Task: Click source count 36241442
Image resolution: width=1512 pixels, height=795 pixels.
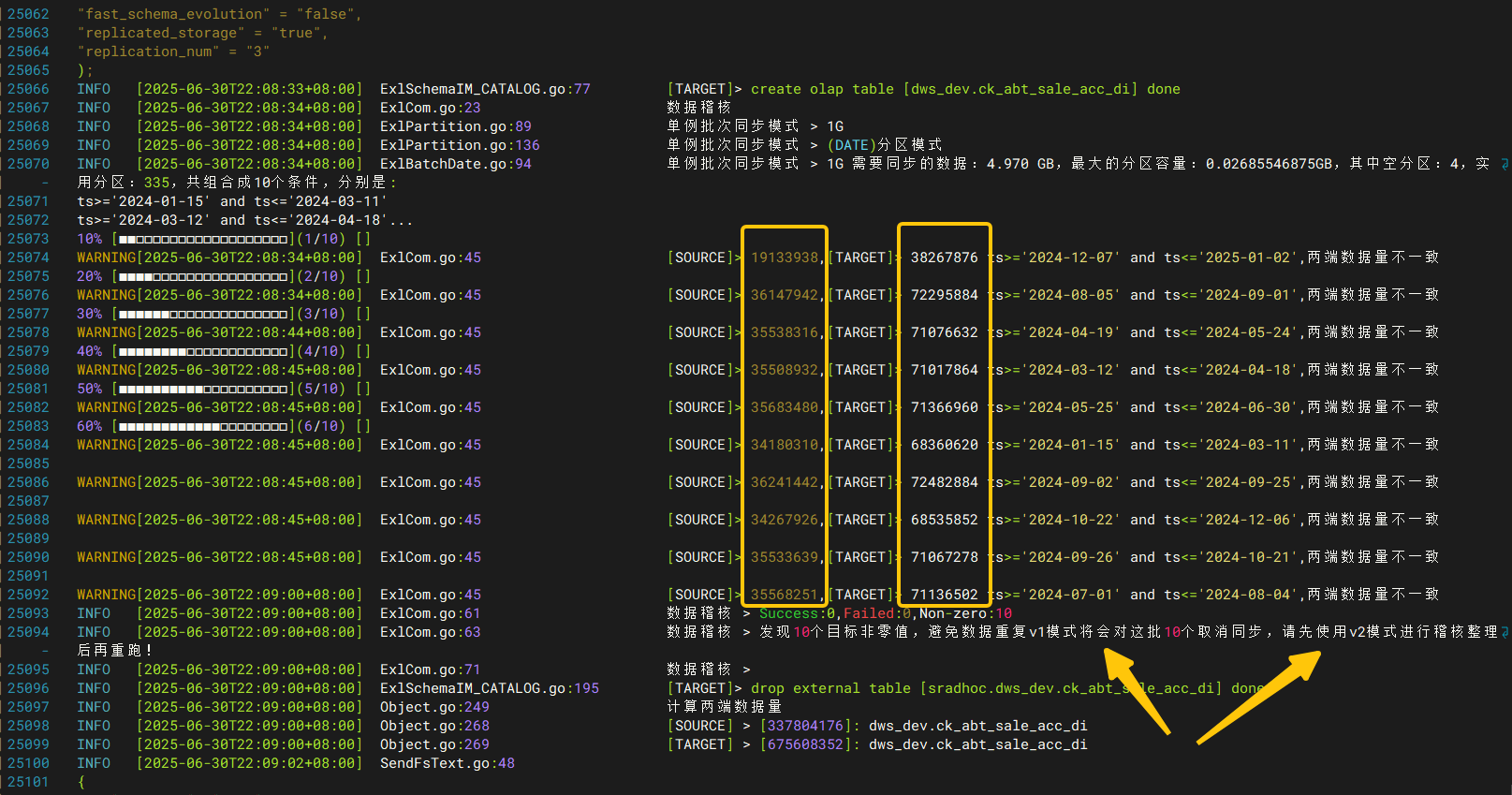Action: pos(785,482)
